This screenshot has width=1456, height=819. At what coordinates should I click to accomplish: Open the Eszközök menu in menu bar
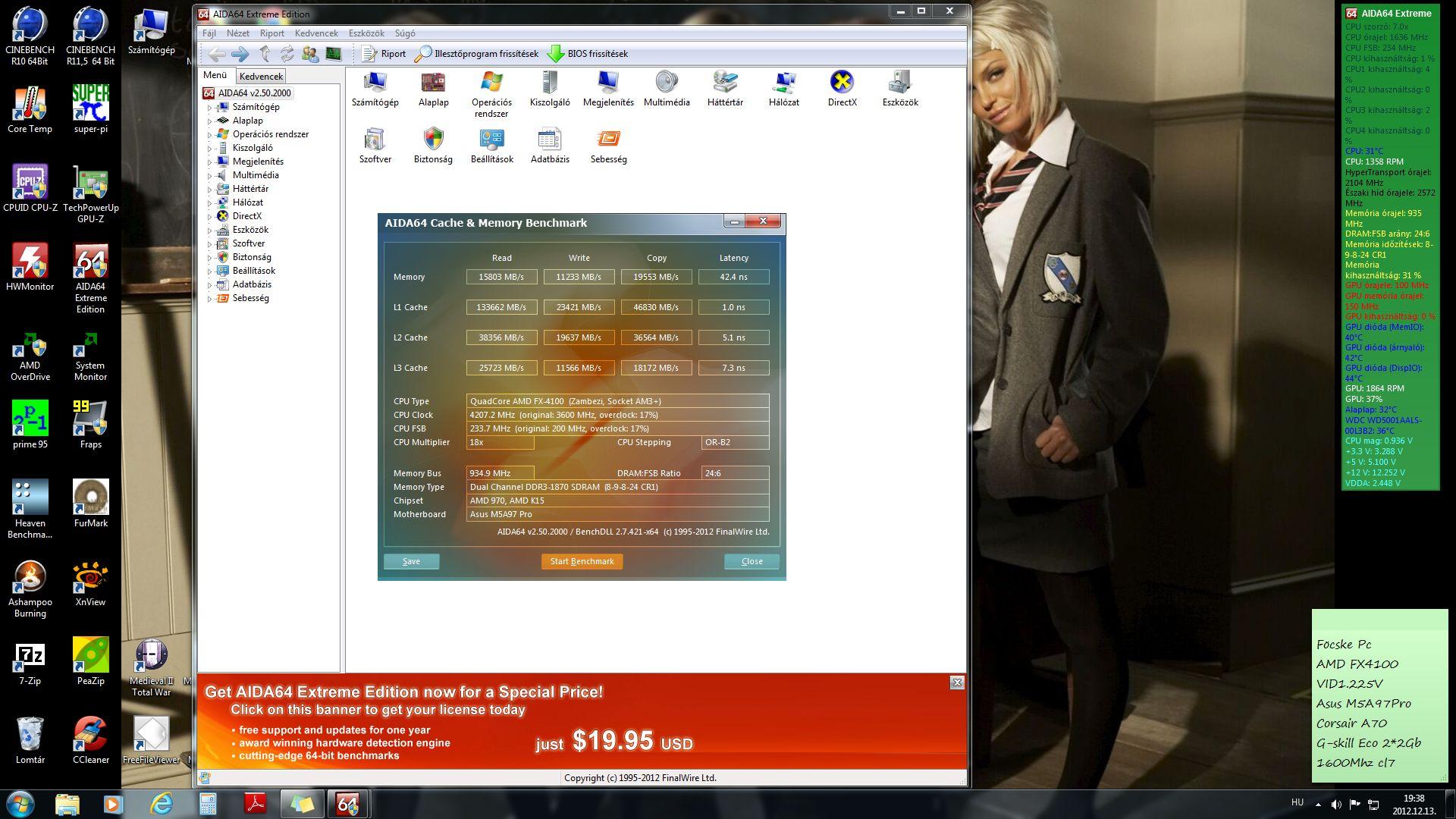pyautogui.click(x=366, y=33)
